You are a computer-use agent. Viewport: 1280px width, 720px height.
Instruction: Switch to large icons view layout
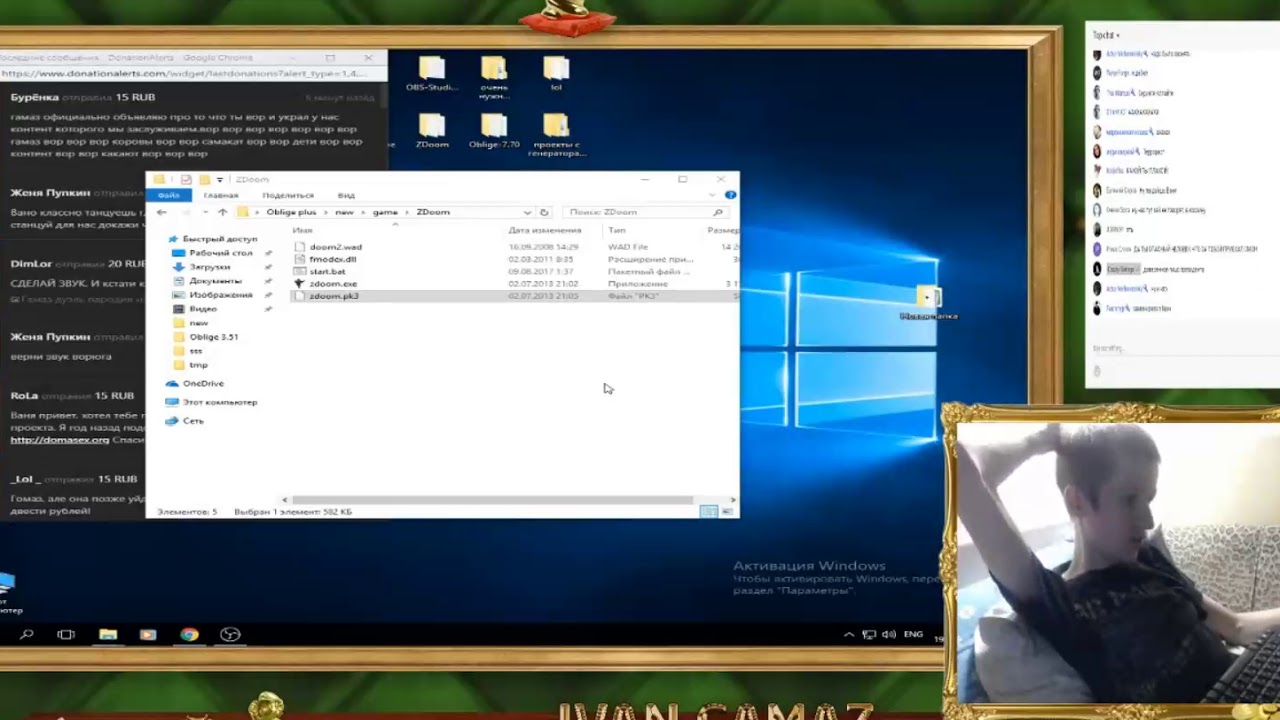coord(727,511)
